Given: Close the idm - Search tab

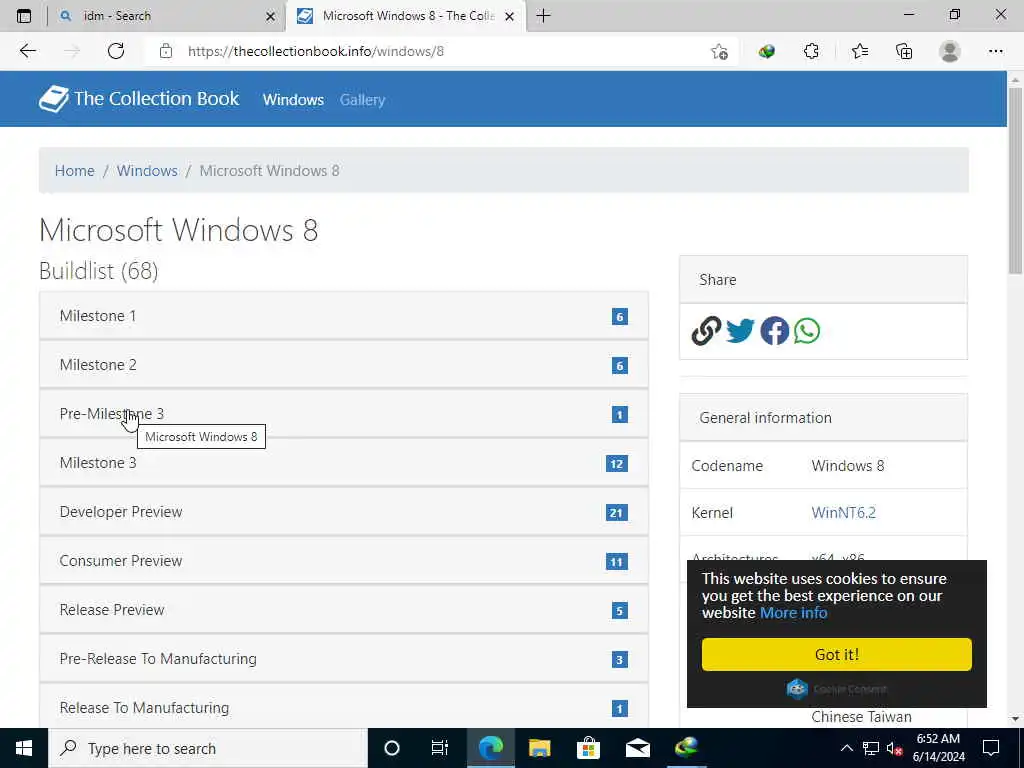Looking at the screenshot, I should 270,16.
